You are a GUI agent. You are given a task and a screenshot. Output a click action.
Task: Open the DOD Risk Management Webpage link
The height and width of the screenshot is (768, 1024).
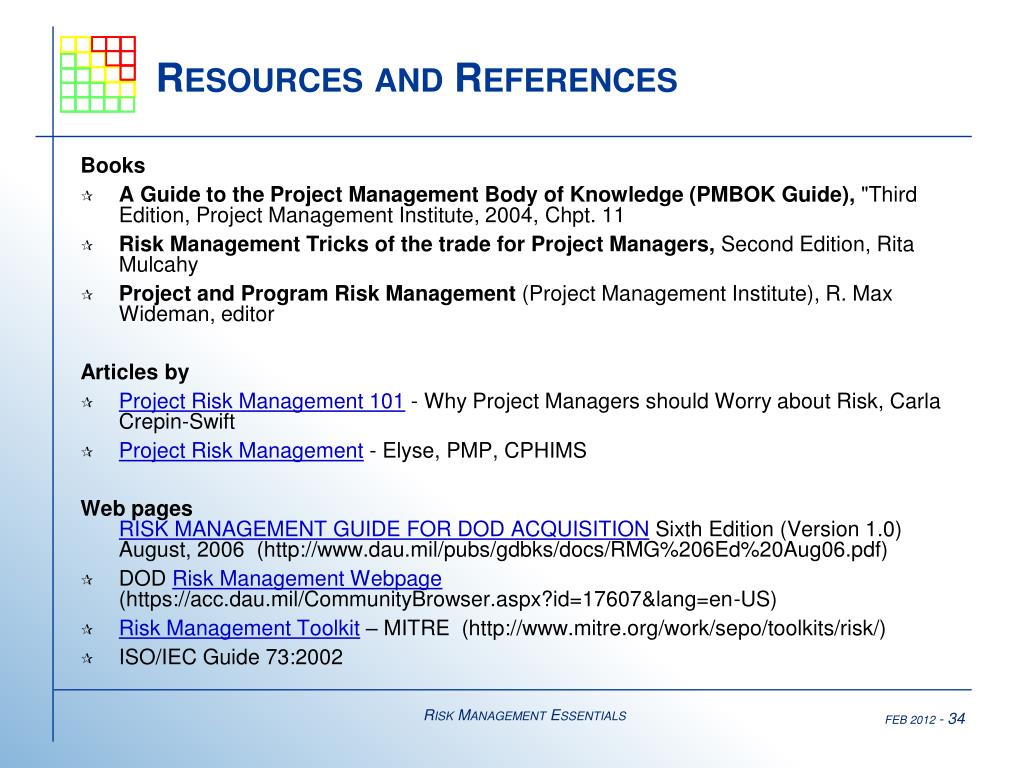coord(307,579)
